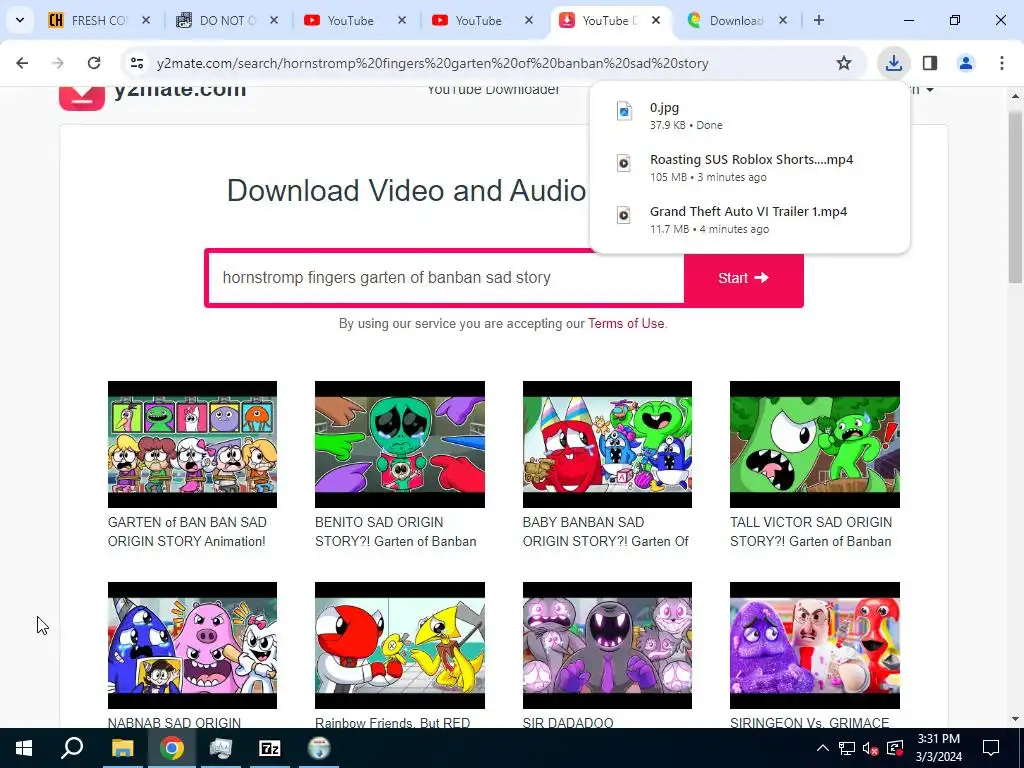Open GARTEN of BAN BAN SAD ORIGIN thumbnail

tap(192, 444)
